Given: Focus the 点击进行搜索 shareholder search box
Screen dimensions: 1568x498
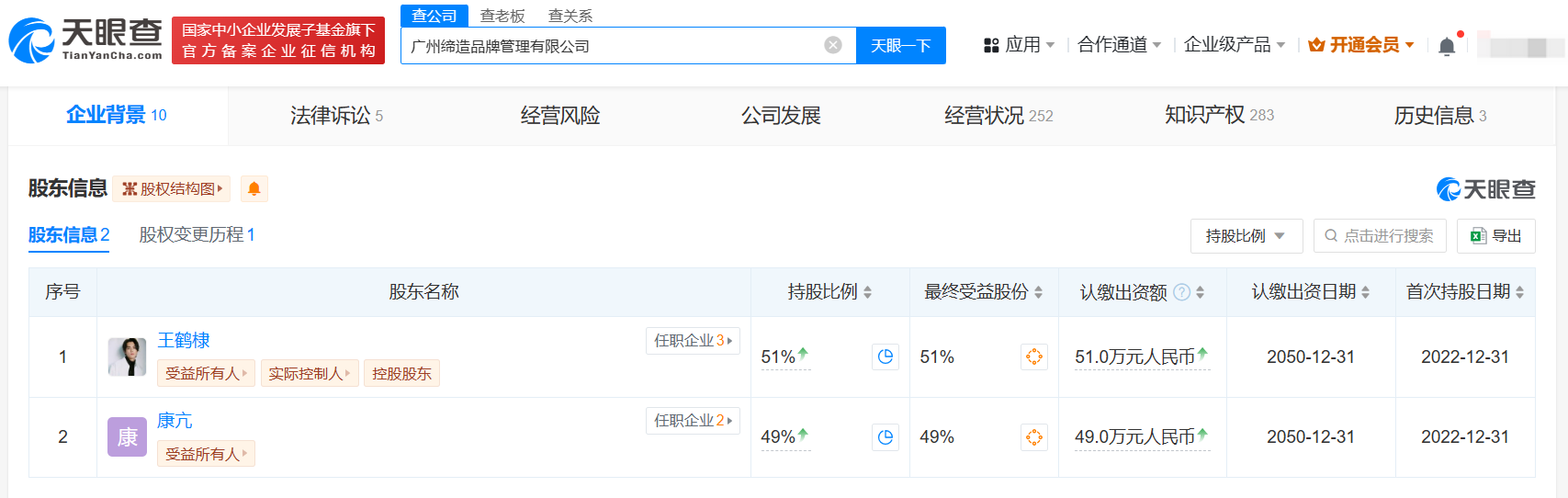Looking at the screenshot, I should 1380,236.
